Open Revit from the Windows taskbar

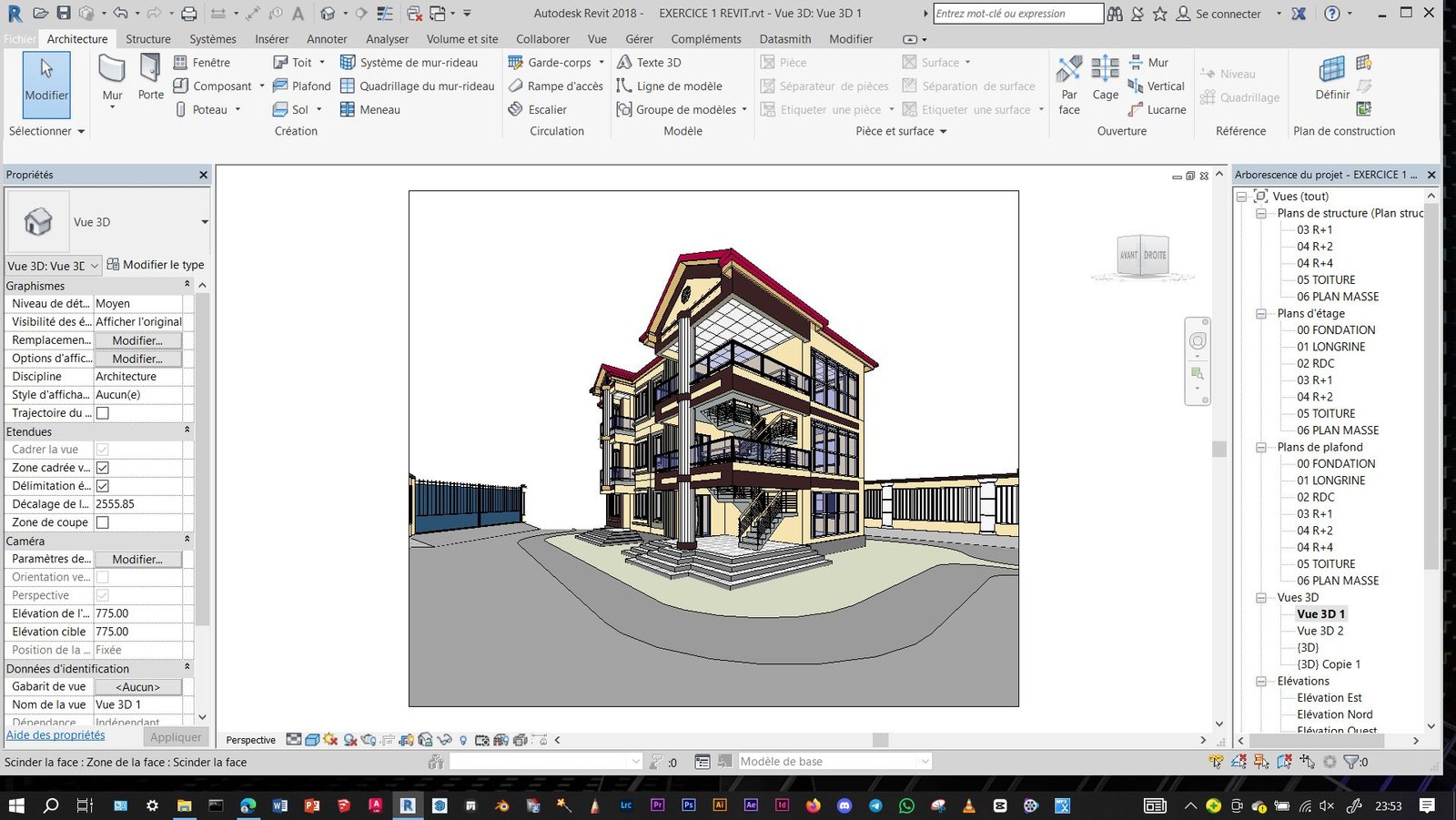408,805
